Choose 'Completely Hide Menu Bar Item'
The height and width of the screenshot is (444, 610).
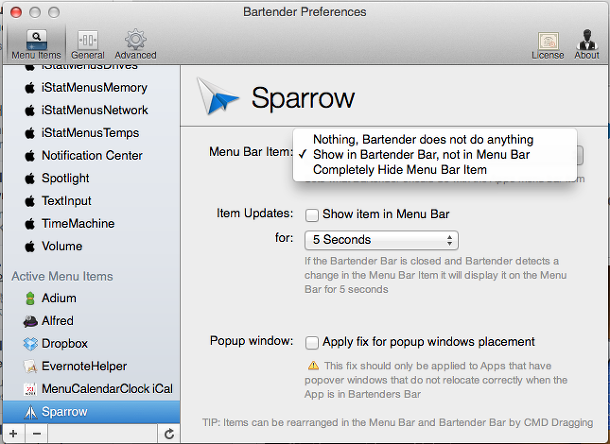point(435,170)
